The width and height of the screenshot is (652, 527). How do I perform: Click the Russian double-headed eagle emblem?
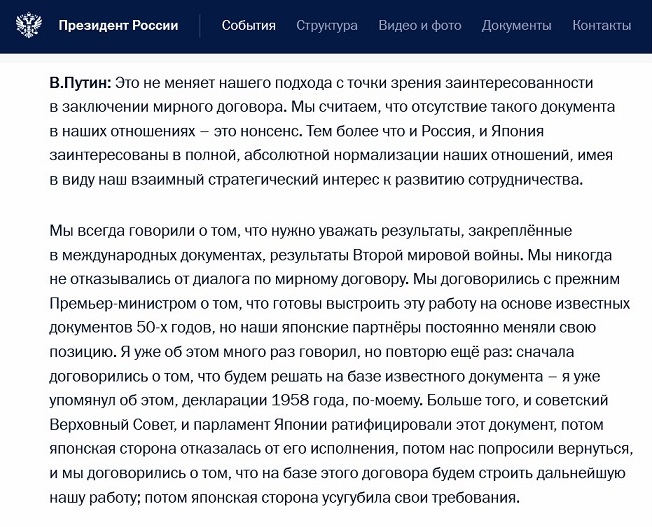point(29,25)
